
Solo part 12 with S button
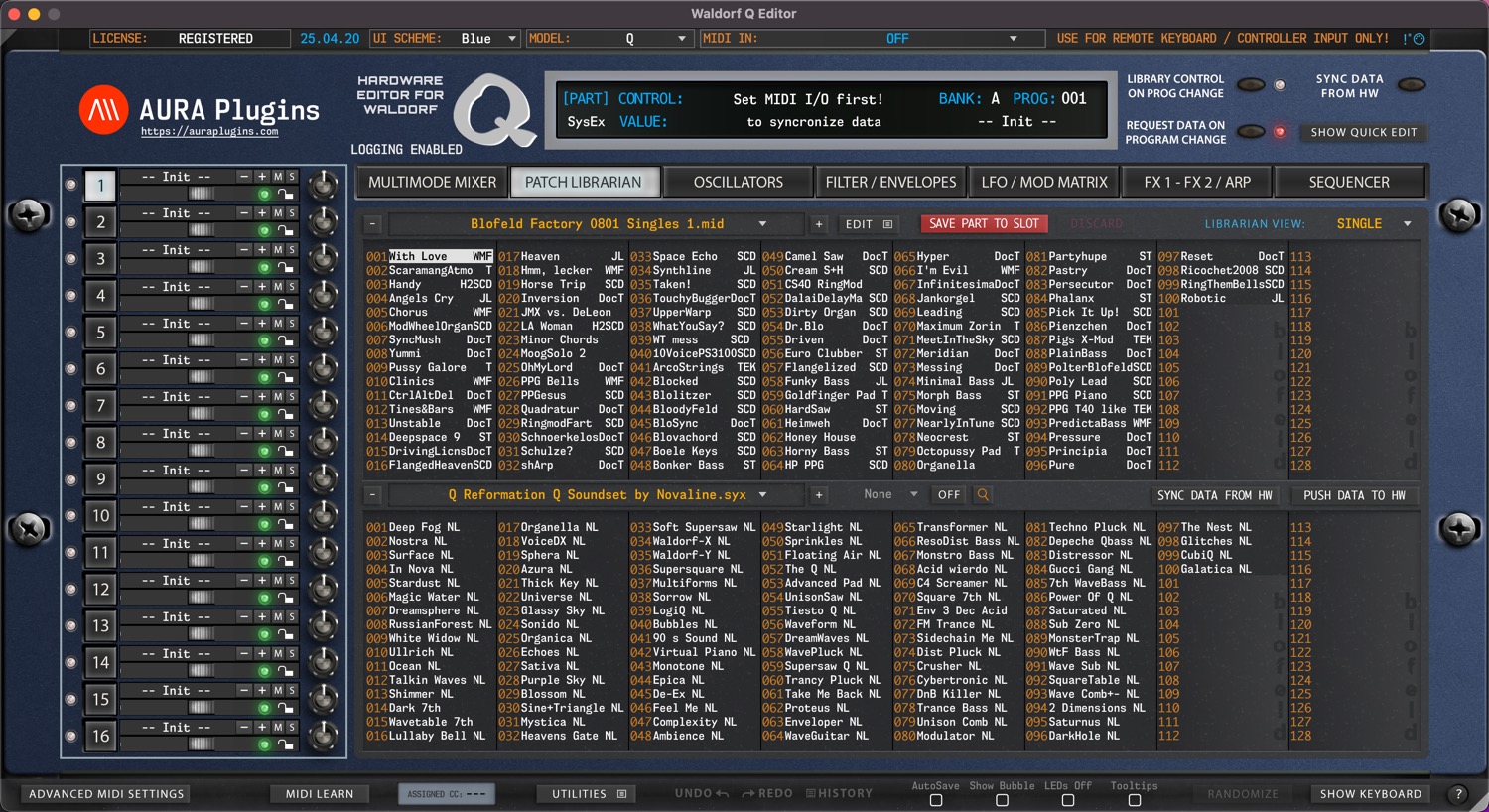[292, 581]
